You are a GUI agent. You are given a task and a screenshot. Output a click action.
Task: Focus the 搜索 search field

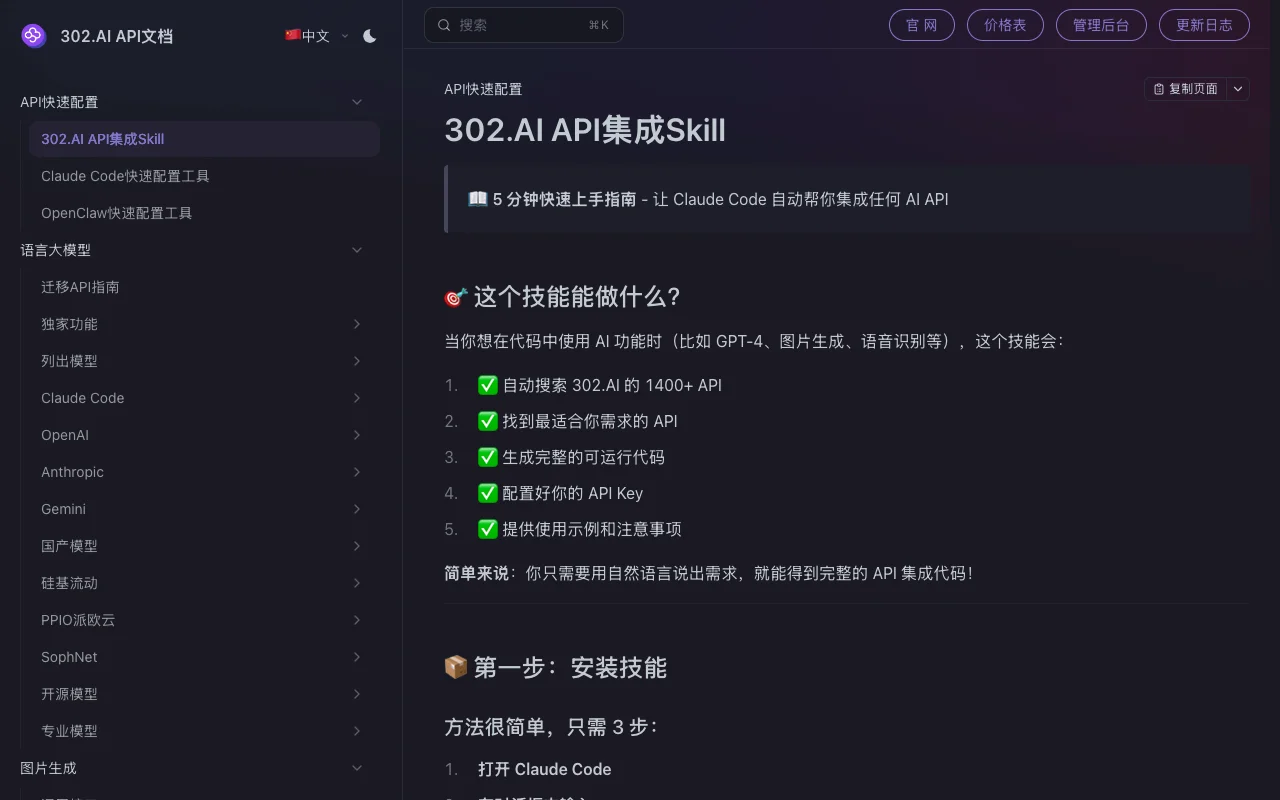pos(524,25)
